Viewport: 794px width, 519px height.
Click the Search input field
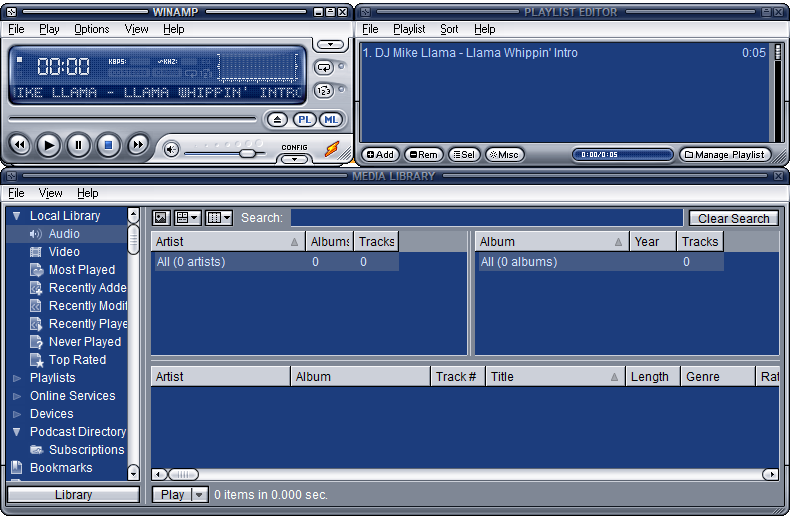pos(487,218)
